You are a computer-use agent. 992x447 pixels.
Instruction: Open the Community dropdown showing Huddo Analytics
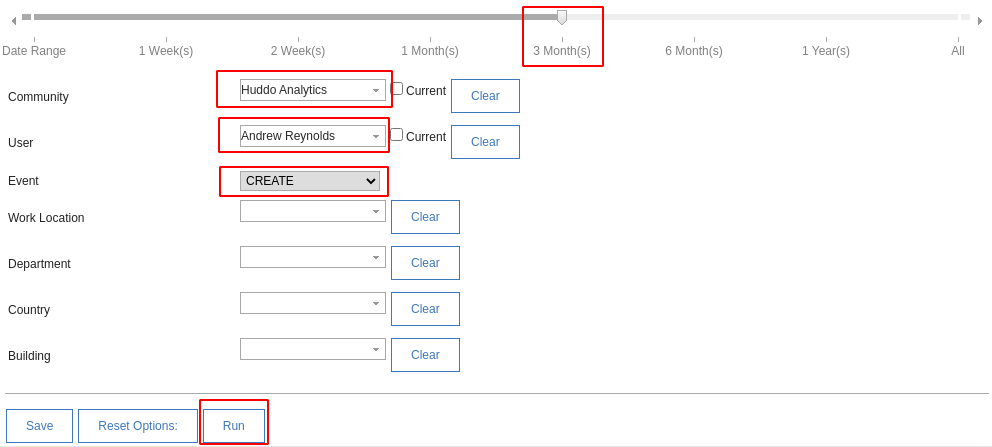point(313,90)
